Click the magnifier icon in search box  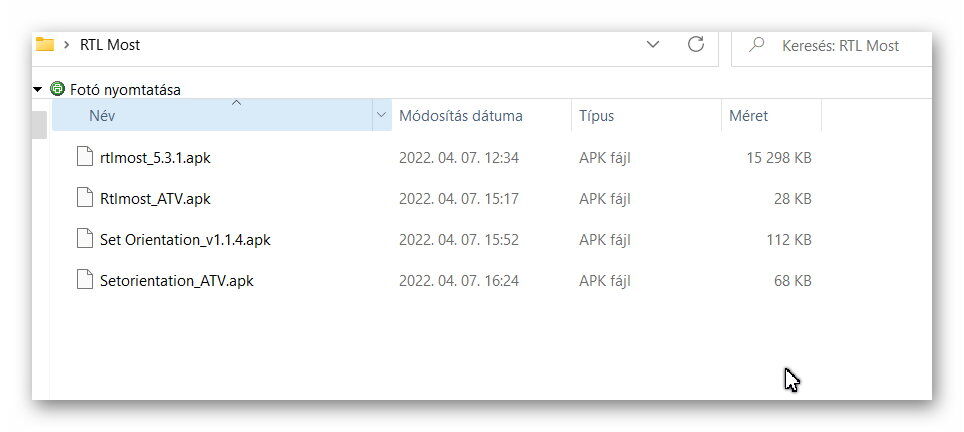tap(757, 44)
